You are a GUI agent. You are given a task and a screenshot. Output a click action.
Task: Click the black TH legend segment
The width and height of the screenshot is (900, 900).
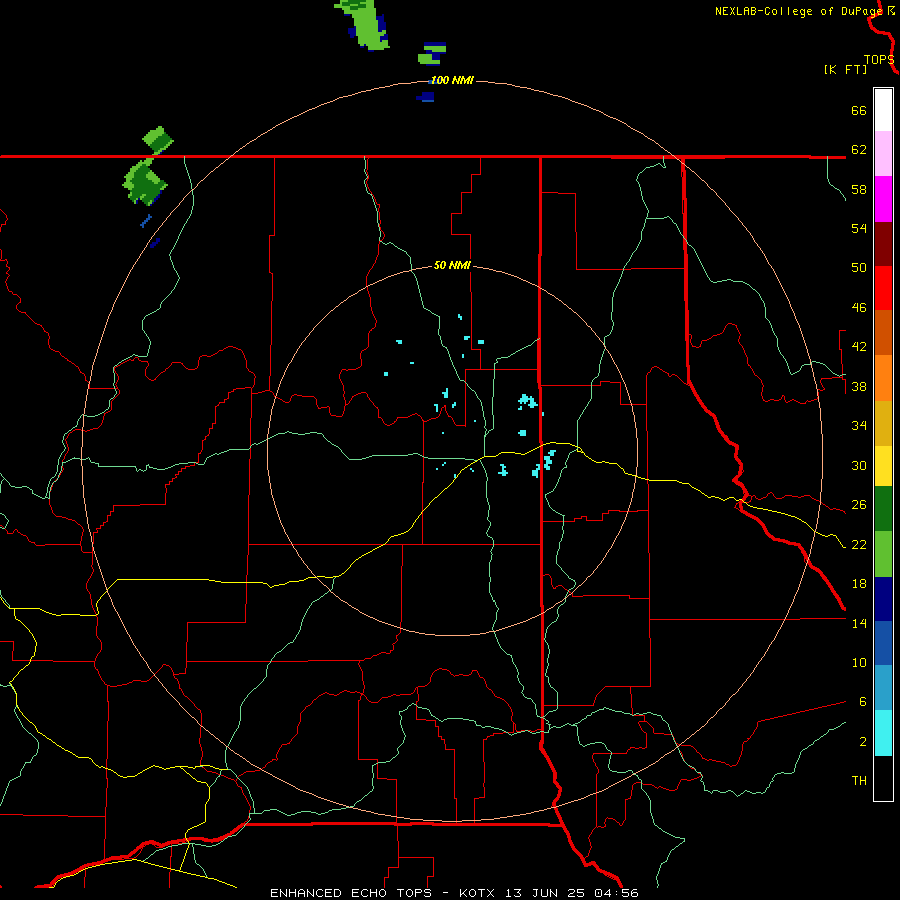pos(883,778)
